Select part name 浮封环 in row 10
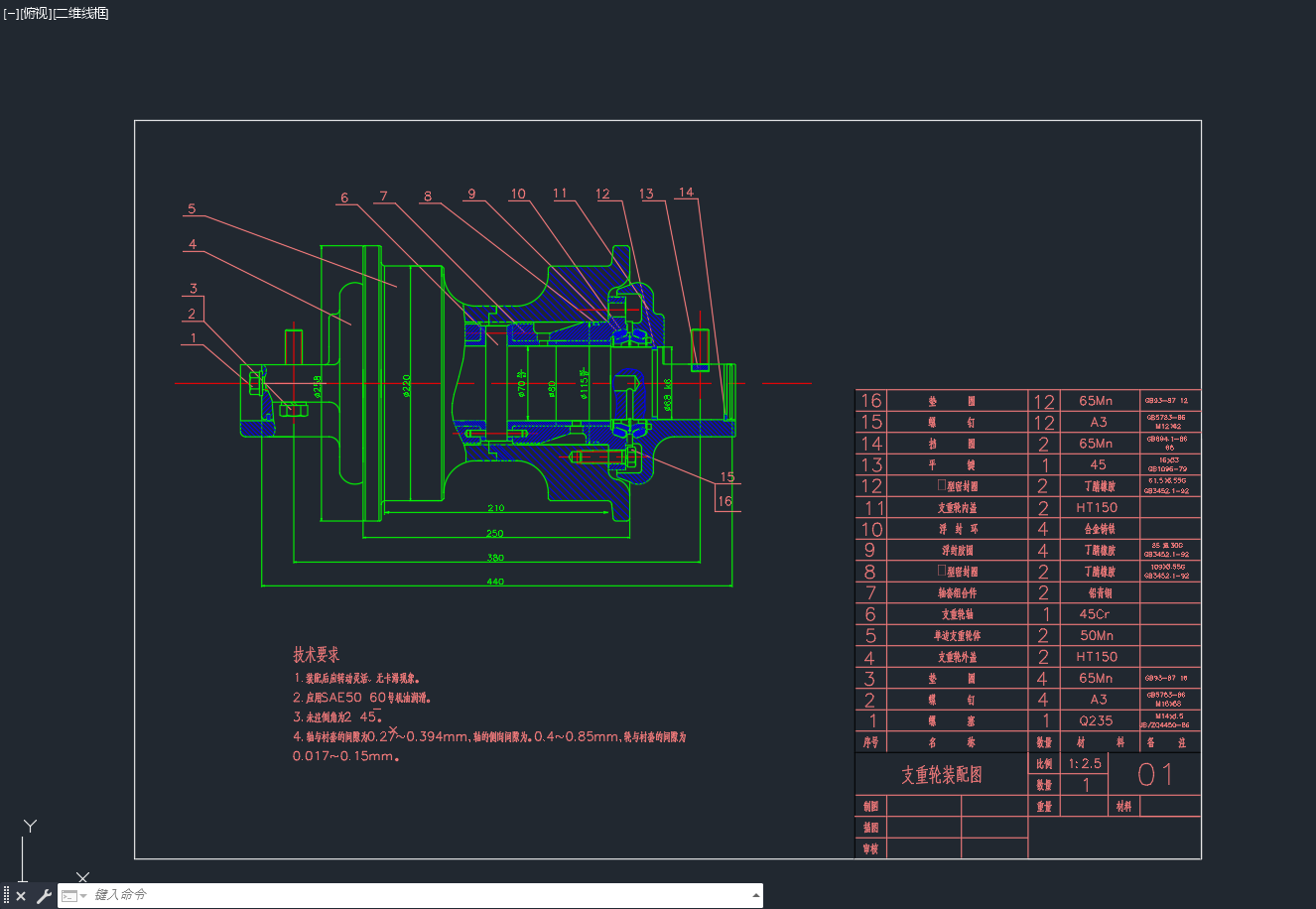 [959, 529]
